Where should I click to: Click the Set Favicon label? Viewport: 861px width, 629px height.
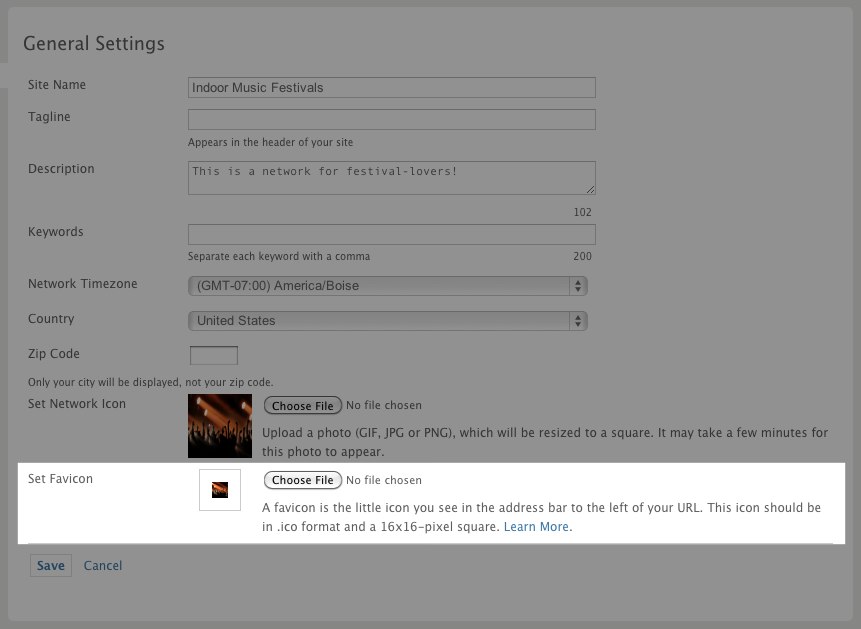(x=60, y=478)
